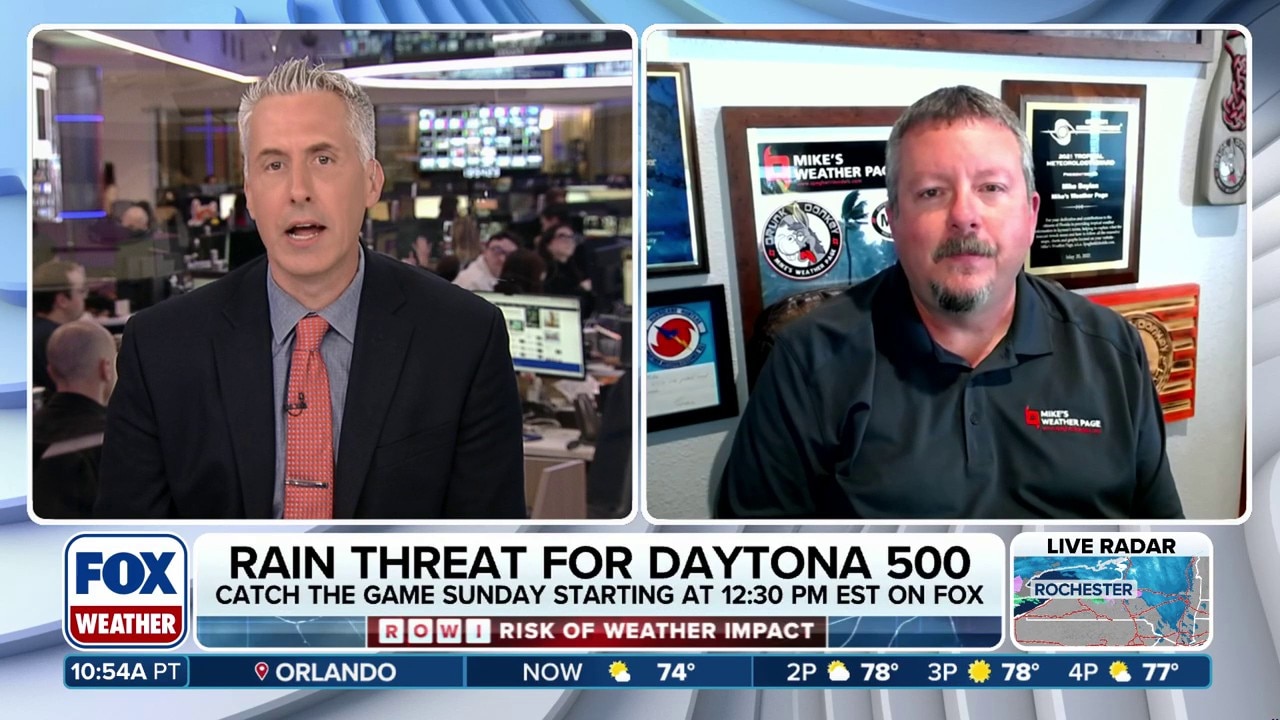Select the news anchor video feed

click(332, 274)
